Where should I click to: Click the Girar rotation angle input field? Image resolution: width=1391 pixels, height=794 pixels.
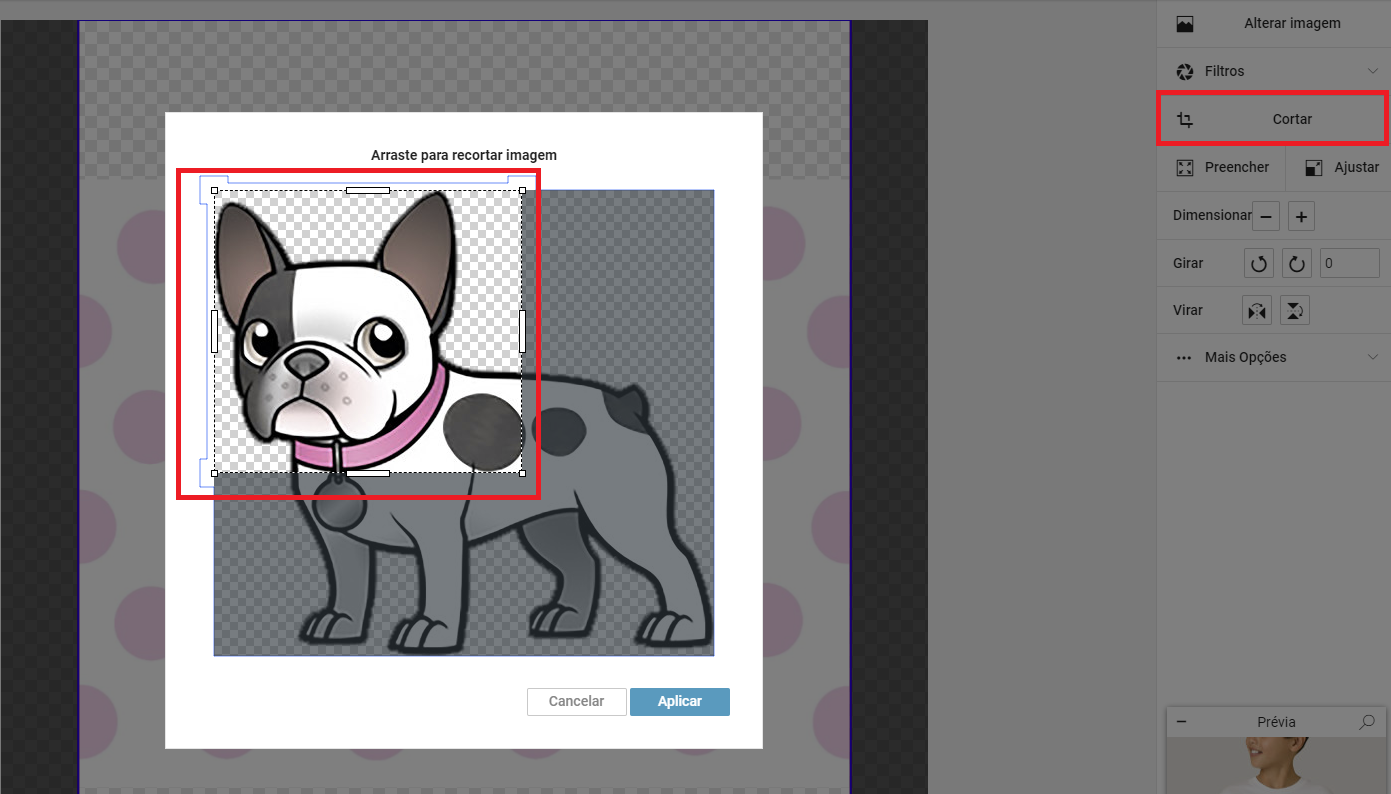(1349, 264)
